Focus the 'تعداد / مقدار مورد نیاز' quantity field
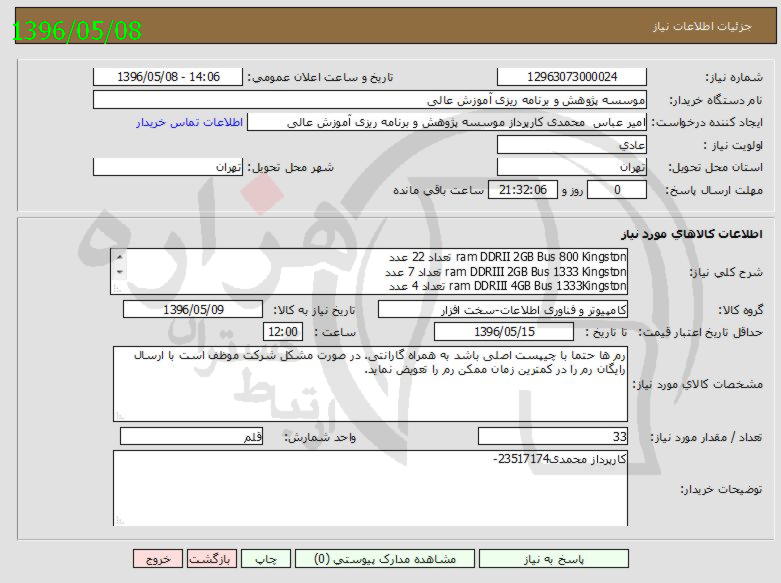The width and height of the screenshot is (781, 583). click(x=553, y=437)
